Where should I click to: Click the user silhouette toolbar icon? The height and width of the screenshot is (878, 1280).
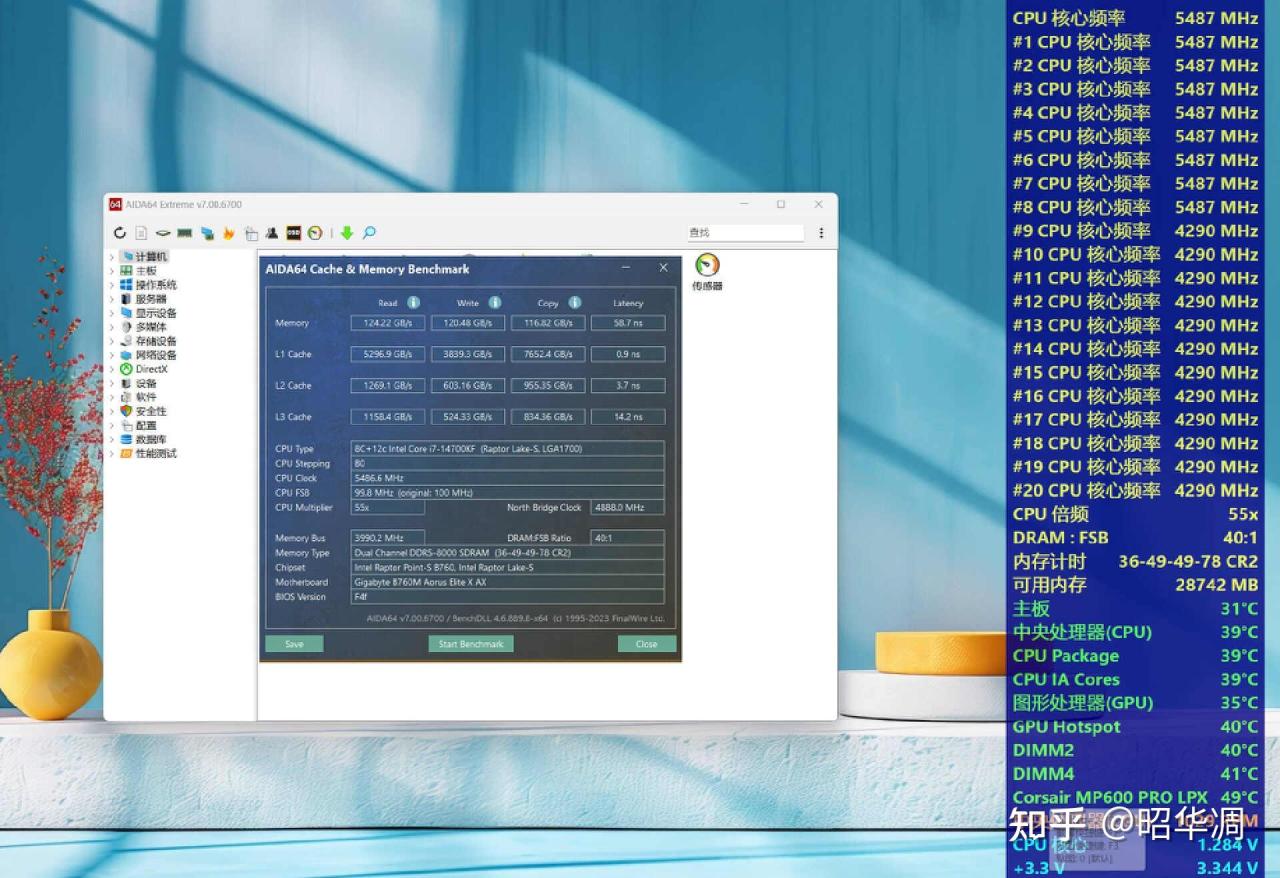click(272, 233)
